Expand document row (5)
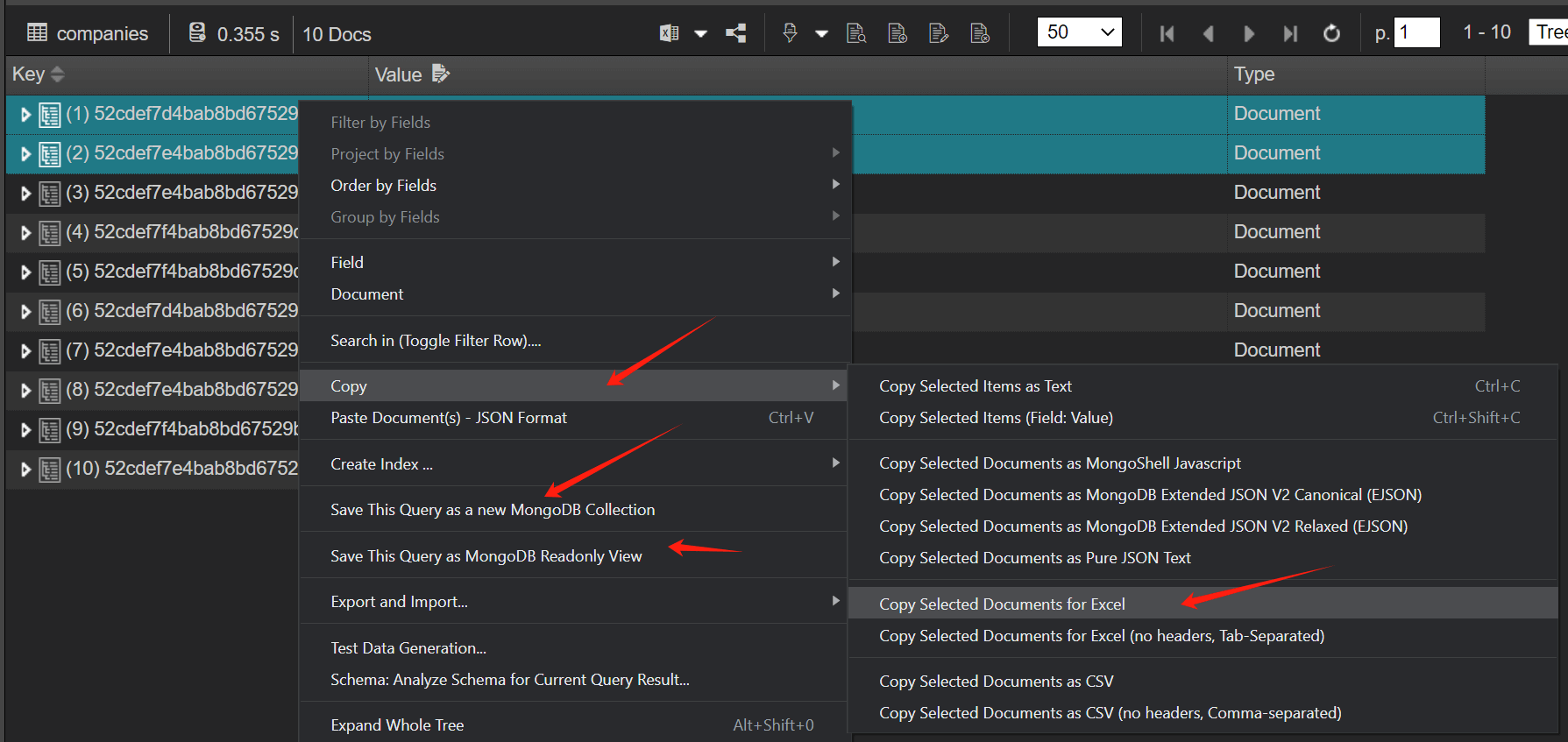This screenshot has height=742, width=1568. tap(25, 272)
